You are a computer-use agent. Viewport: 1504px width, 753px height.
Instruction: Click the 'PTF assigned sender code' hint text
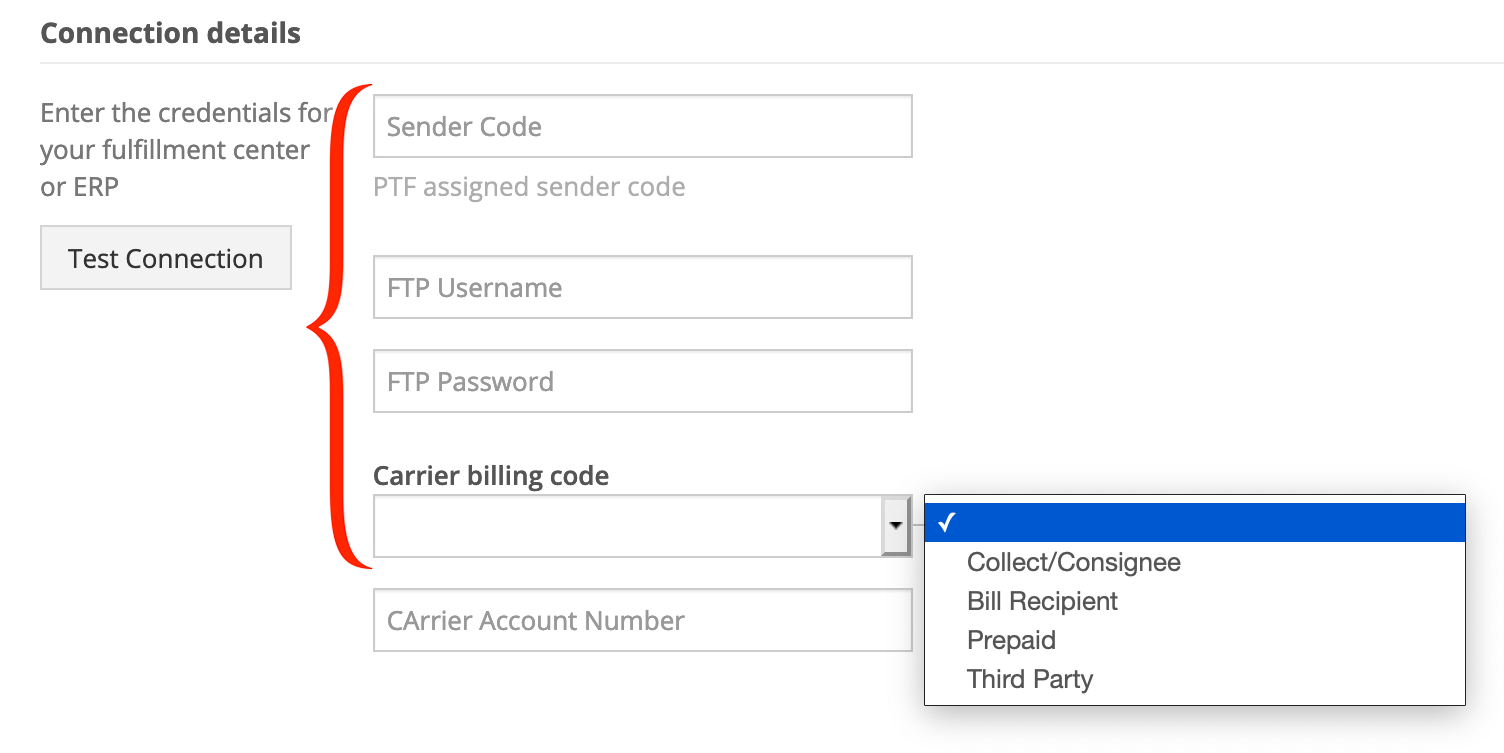[x=529, y=187]
